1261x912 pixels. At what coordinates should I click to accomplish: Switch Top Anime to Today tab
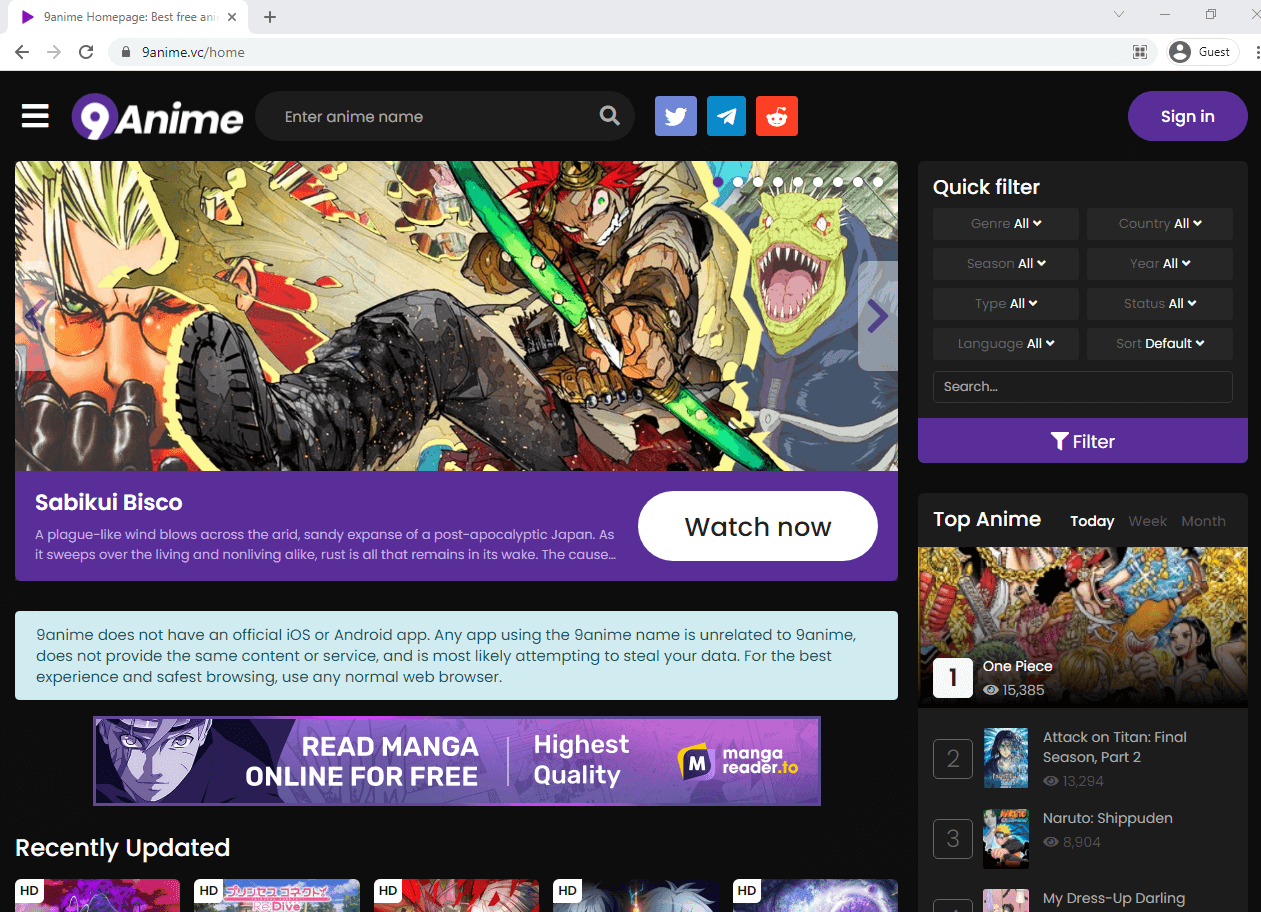tap(1092, 521)
